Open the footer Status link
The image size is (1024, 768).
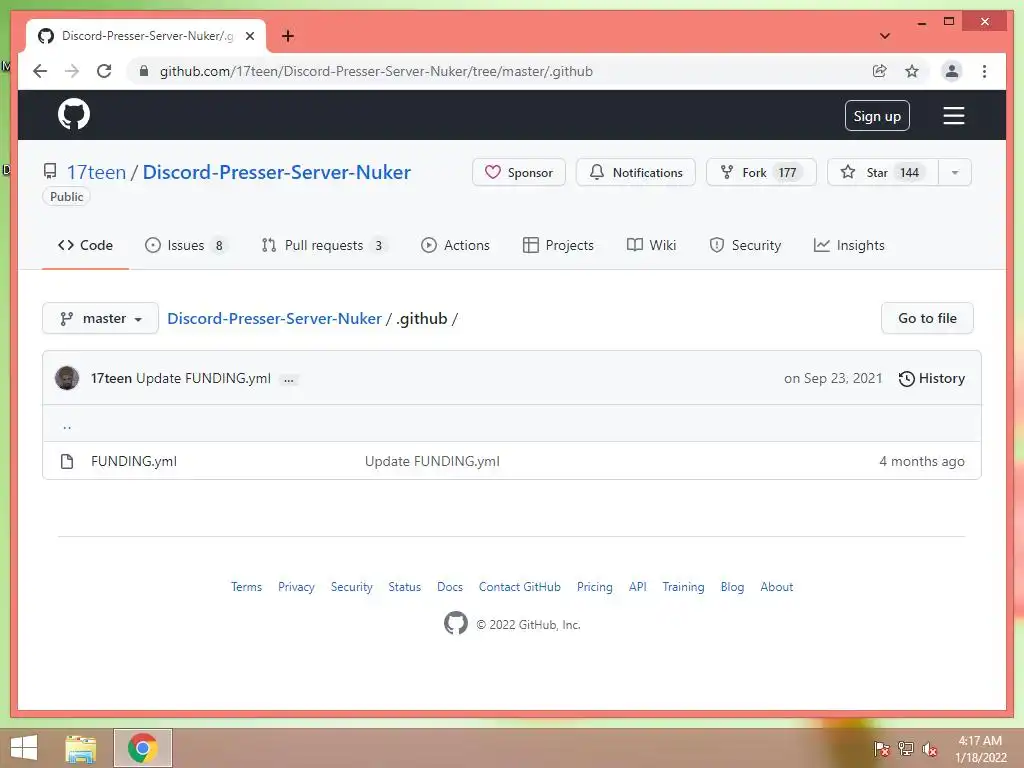tap(404, 586)
